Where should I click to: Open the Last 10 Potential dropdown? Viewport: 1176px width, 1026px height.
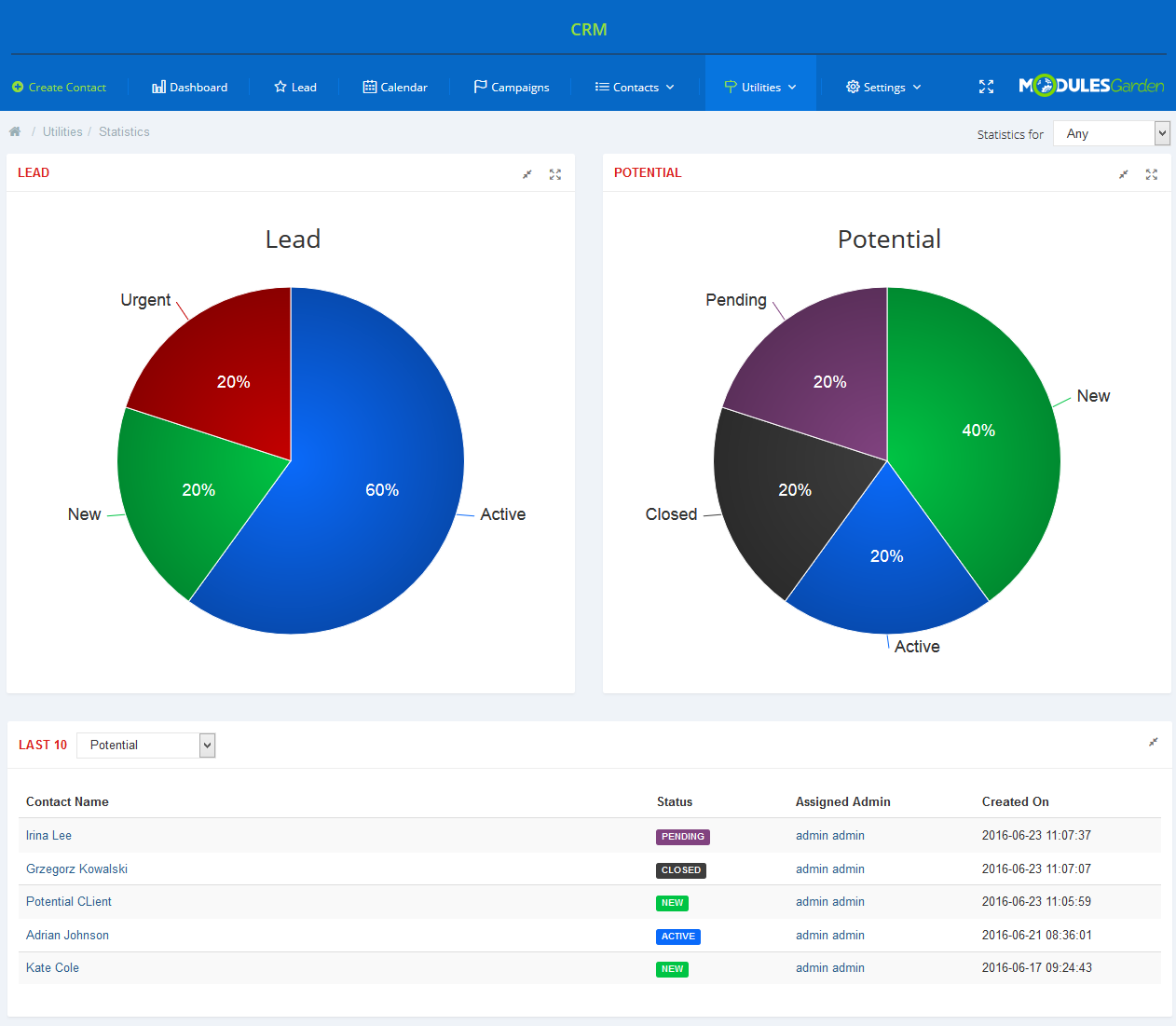(146, 745)
